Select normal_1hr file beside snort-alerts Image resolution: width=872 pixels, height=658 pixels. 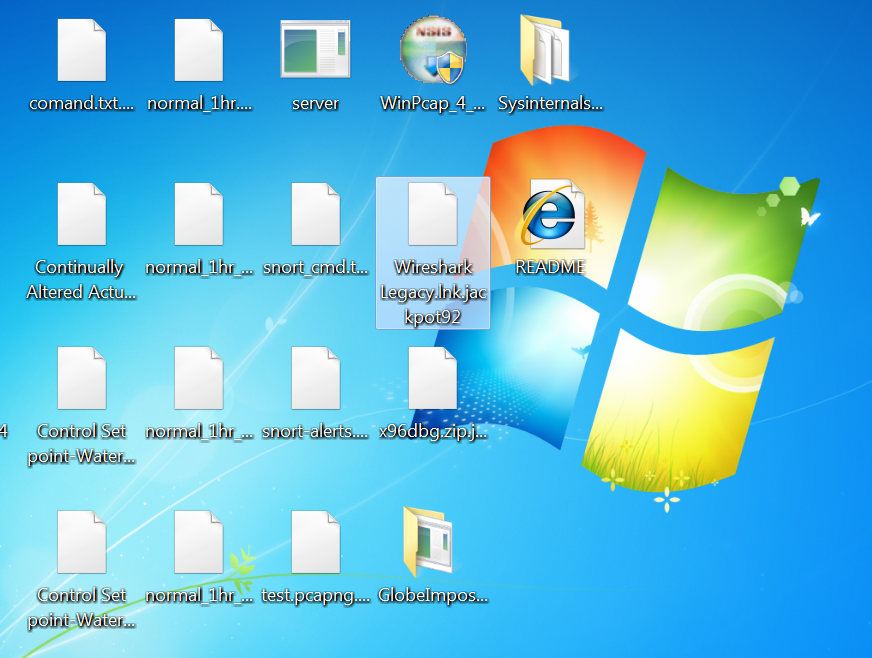point(198,378)
